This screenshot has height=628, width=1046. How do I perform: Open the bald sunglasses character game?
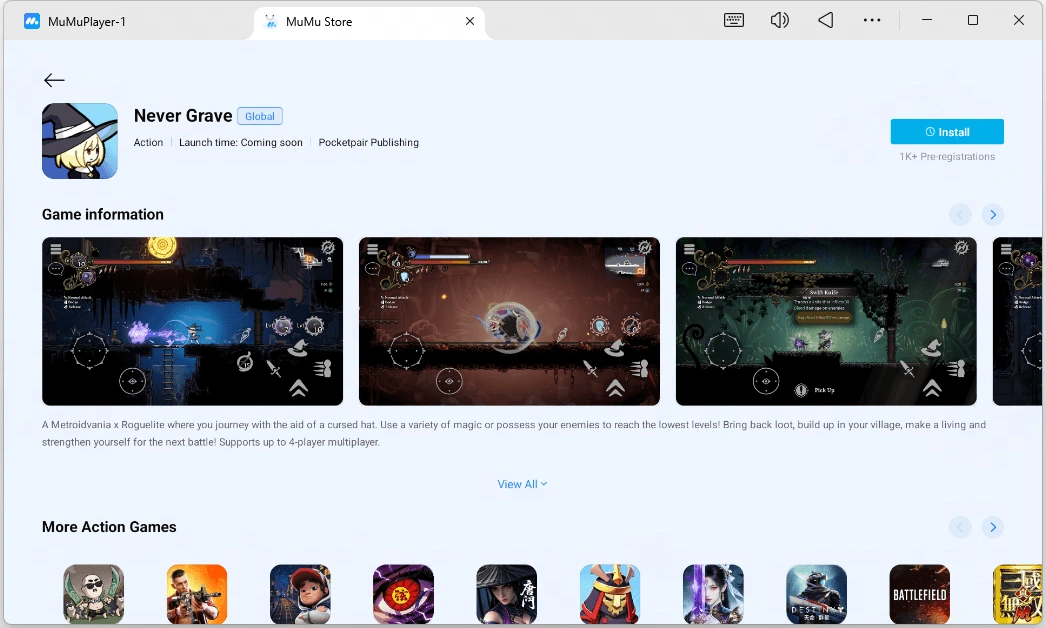(x=93, y=594)
